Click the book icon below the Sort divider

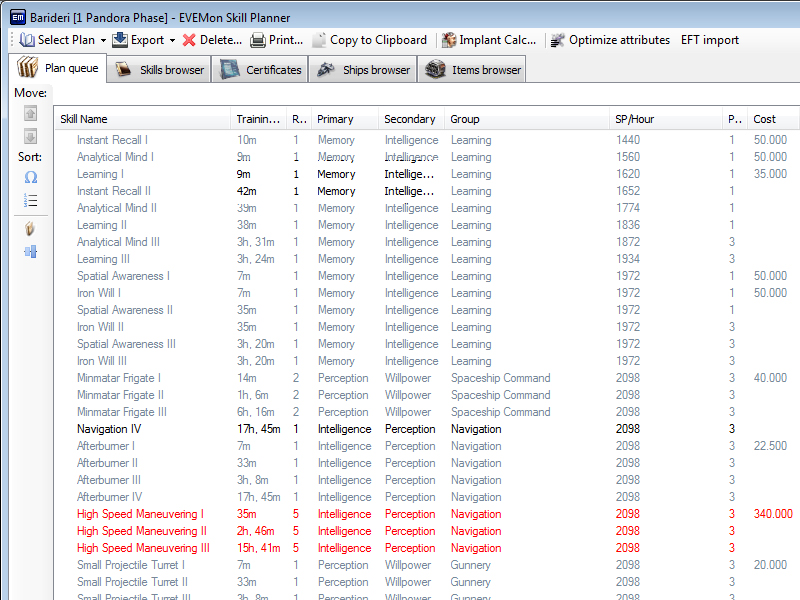tap(30, 229)
